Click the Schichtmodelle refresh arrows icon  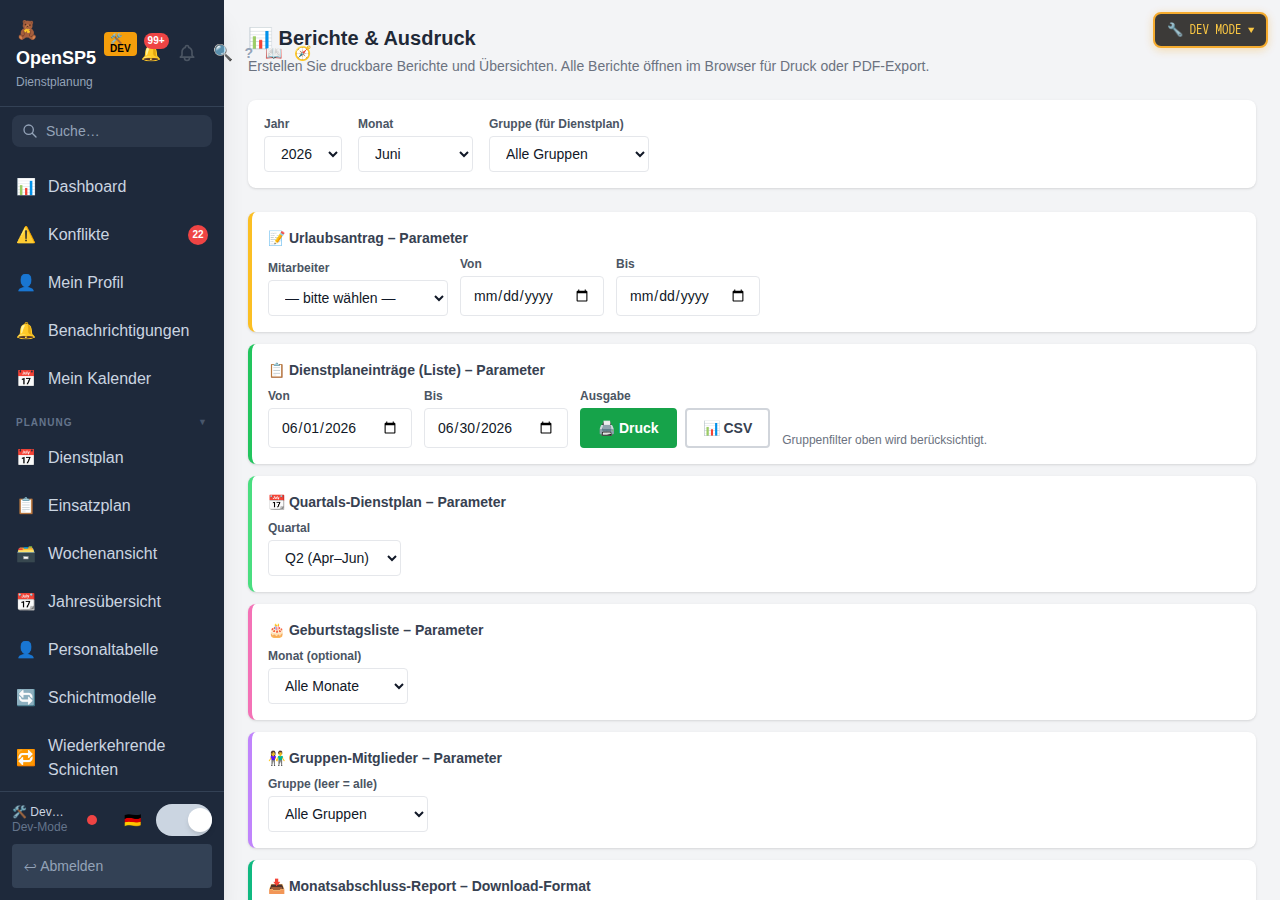[x=26, y=697]
